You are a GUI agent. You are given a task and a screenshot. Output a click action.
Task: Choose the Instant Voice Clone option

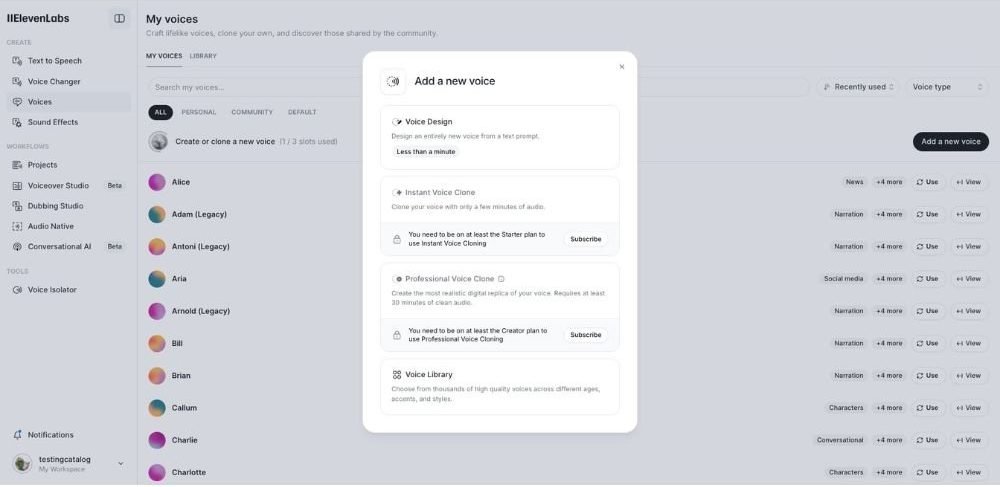pyautogui.click(x=499, y=200)
